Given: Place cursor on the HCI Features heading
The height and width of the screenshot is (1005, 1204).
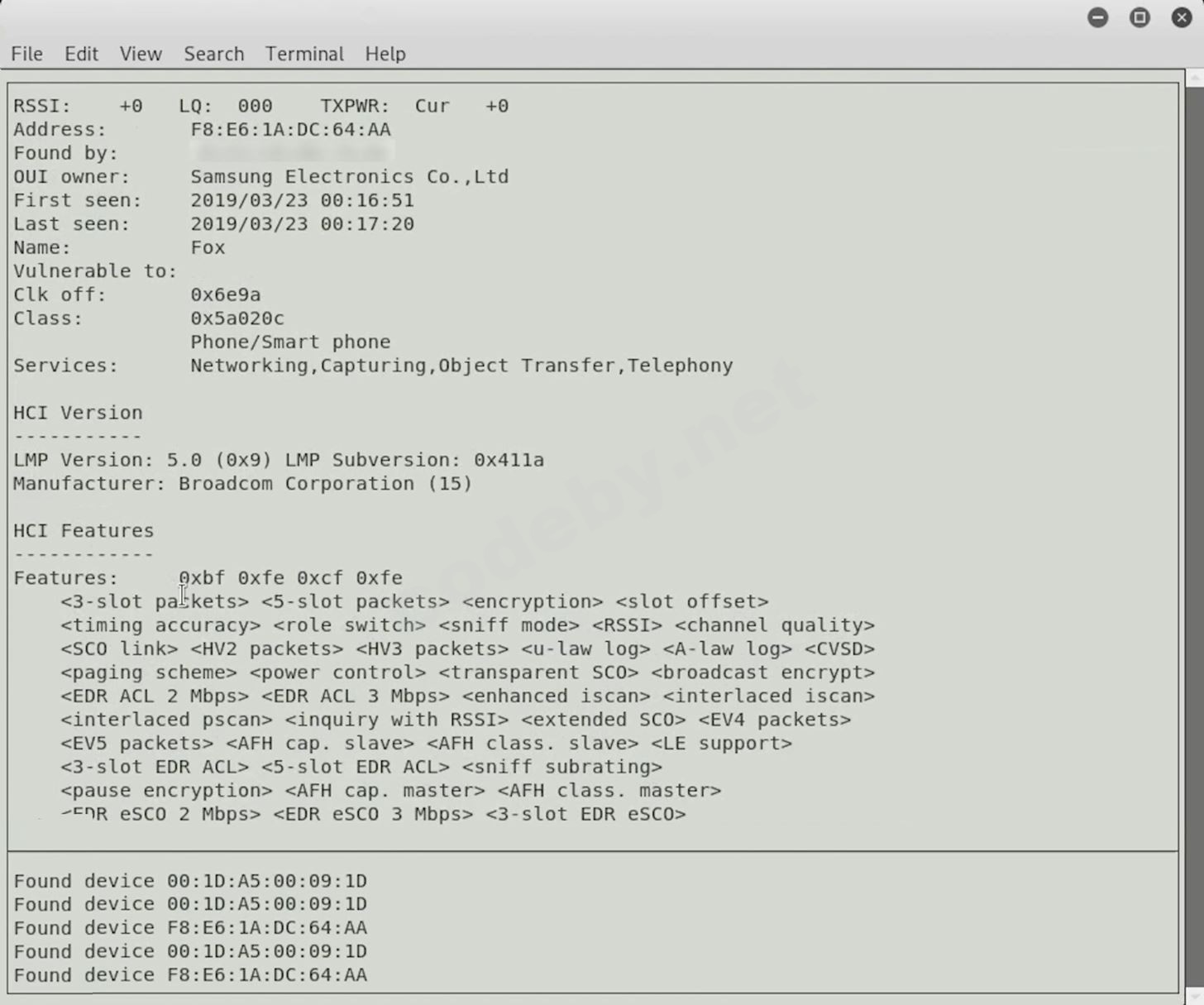Looking at the screenshot, I should (x=83, y=530).
